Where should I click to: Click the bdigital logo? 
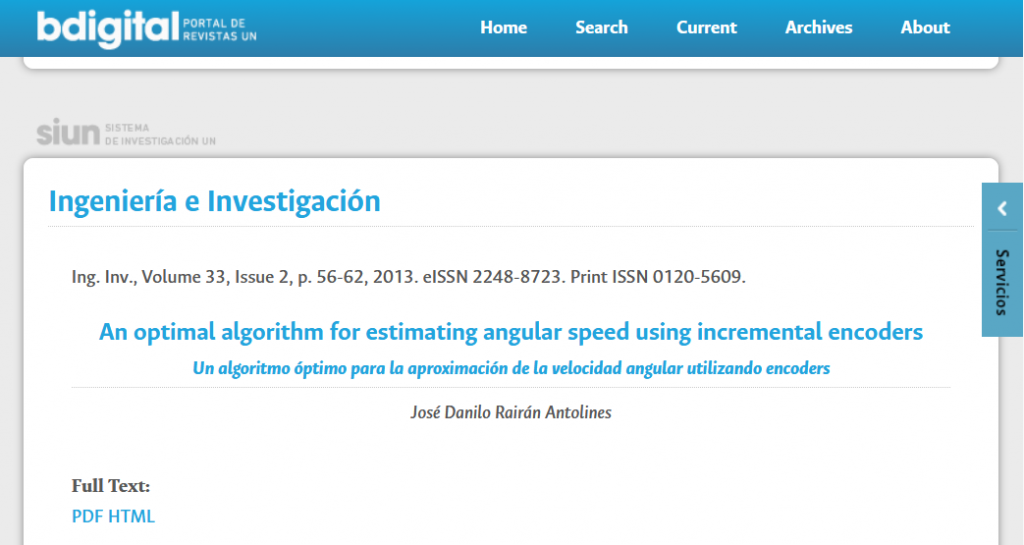107,28
